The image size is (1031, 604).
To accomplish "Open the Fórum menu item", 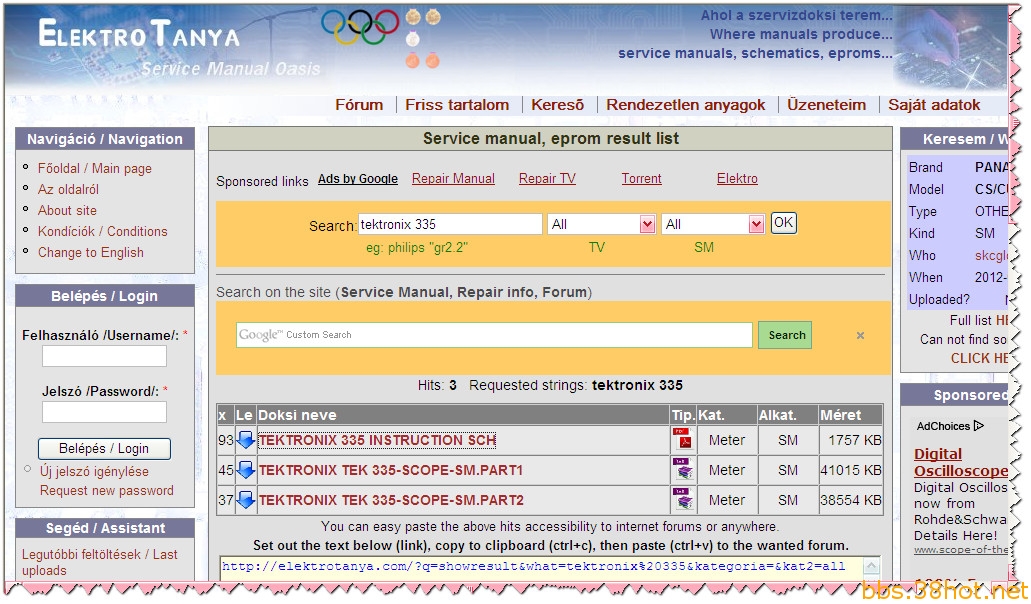I will (x=359, y=105).
